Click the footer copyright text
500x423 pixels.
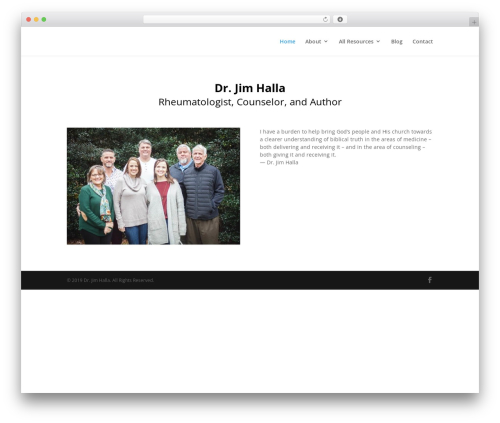[110, 280]
